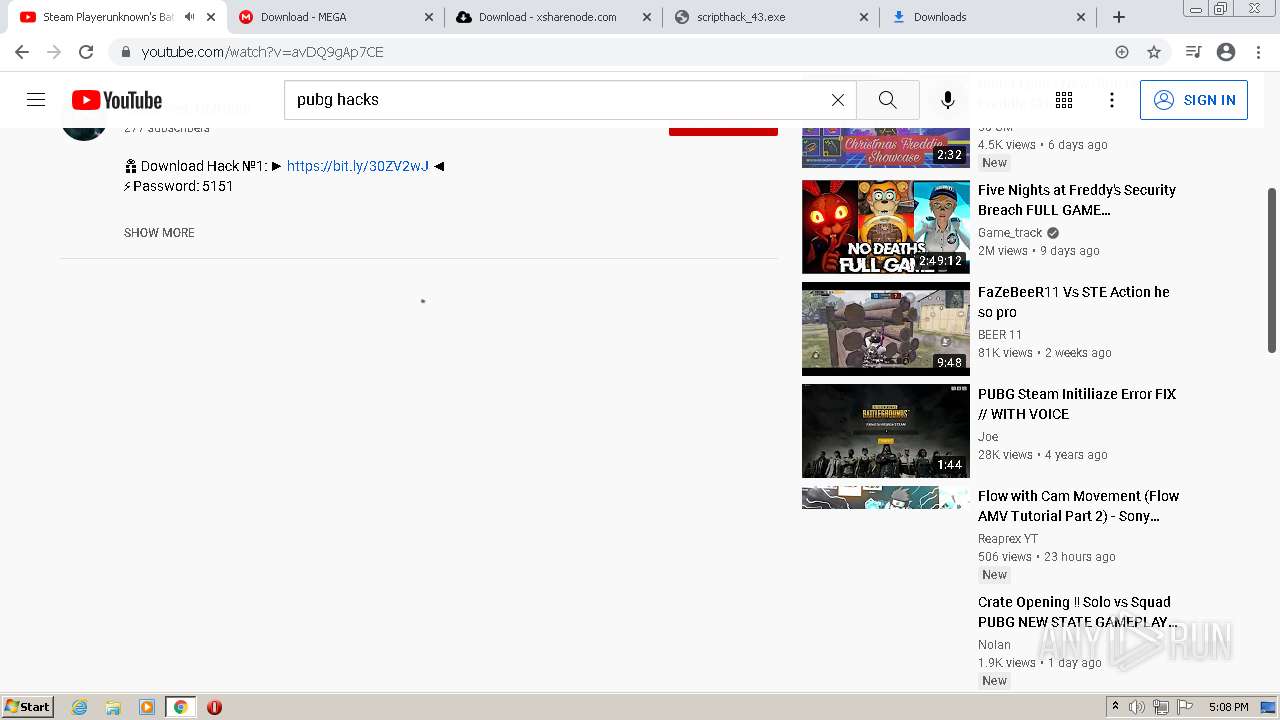Open a new browser tab
This screenshot has height=720, width=1280.
(1119, 17)
